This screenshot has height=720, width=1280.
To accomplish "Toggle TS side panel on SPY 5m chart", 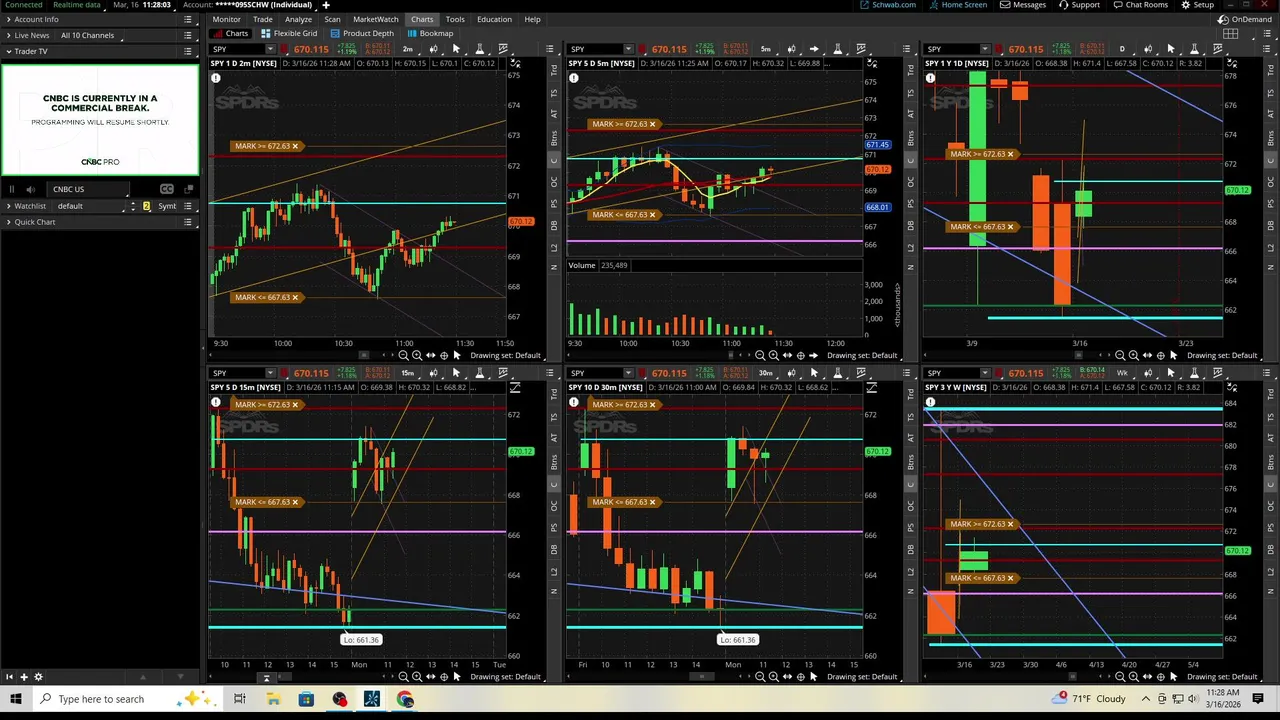I will click(x=912, y=93).
